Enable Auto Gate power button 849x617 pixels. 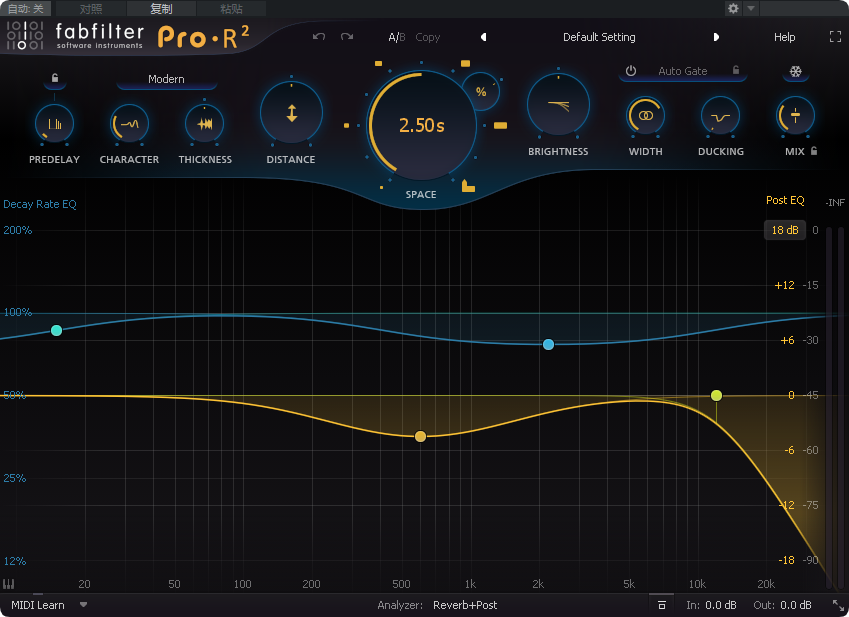[631, 71]
